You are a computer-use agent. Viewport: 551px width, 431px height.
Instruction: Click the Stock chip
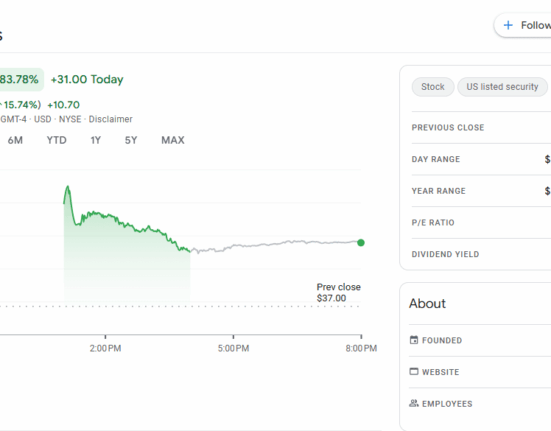pyautogui.click(x=433, y=87)
